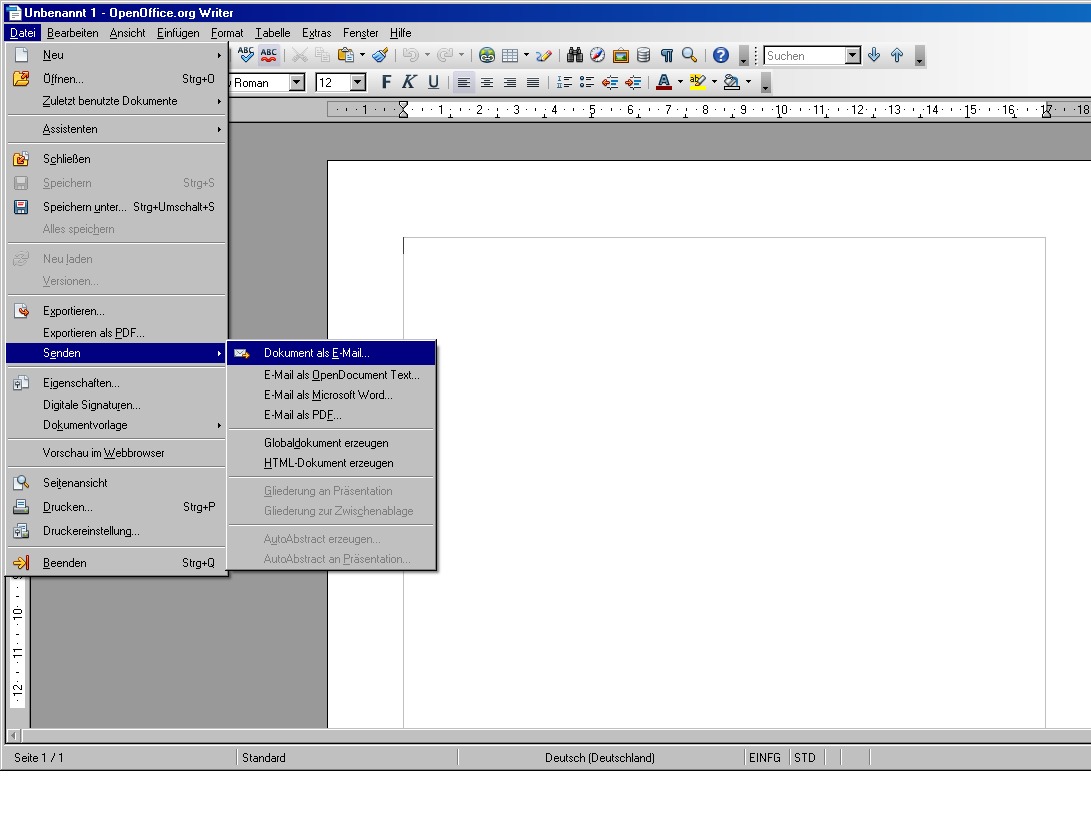Click into the Suchen search field
This screenshot has height=819, width=1091.
point(804,56)
